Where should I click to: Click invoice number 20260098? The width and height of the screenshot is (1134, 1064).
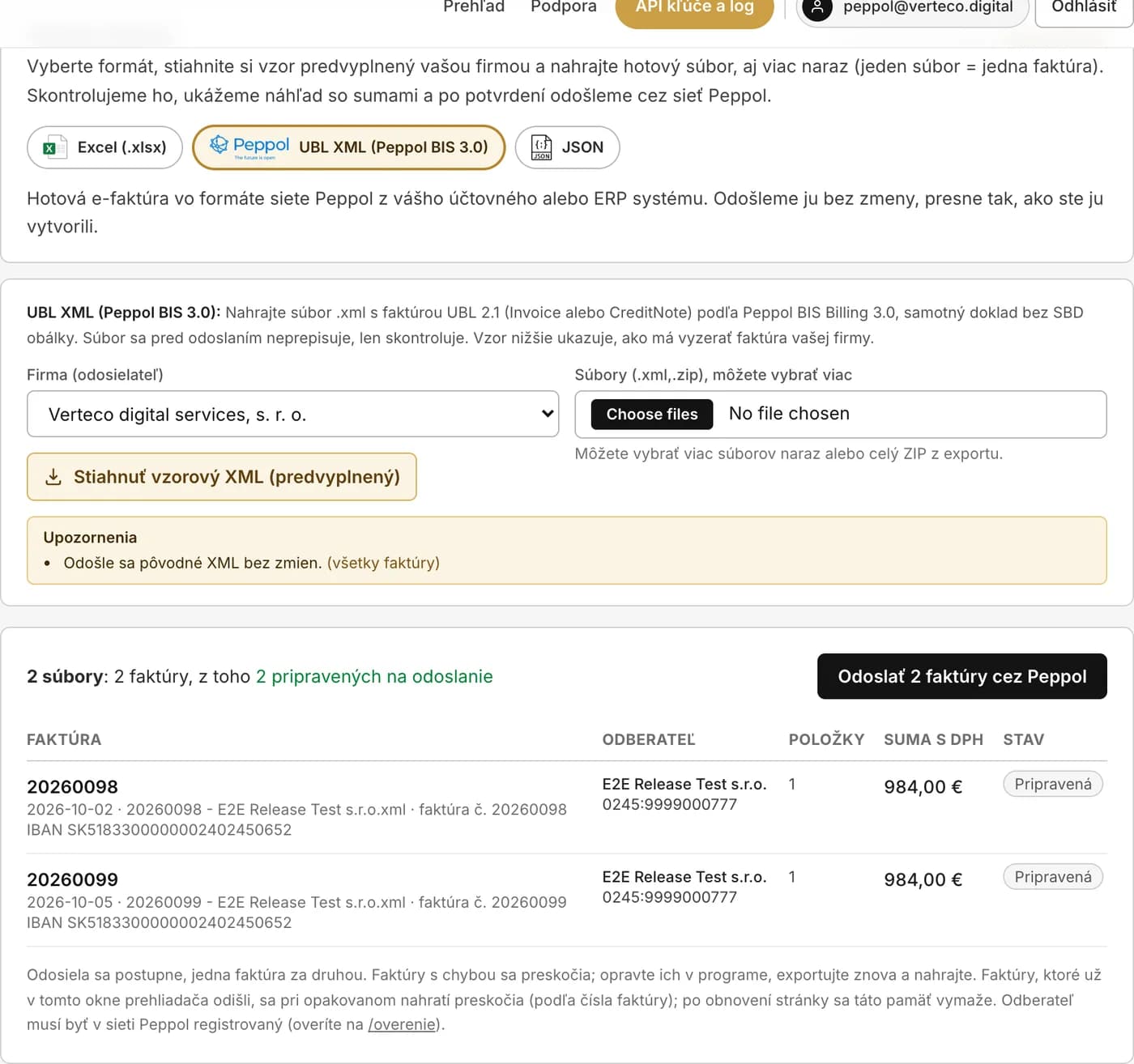(72, 787)
